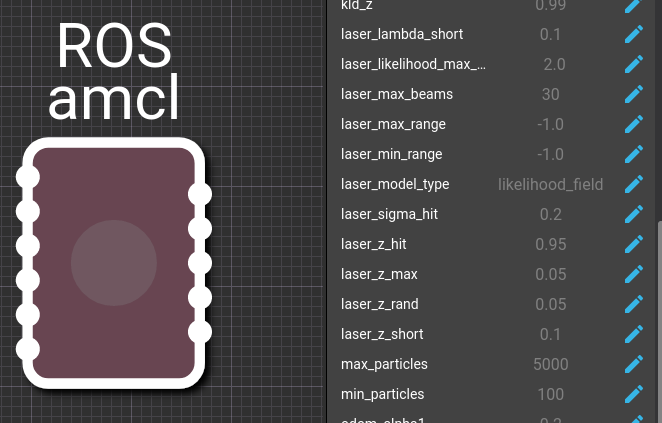Click the 0.1 value of laser_z_short

click(x=551, y=334)
